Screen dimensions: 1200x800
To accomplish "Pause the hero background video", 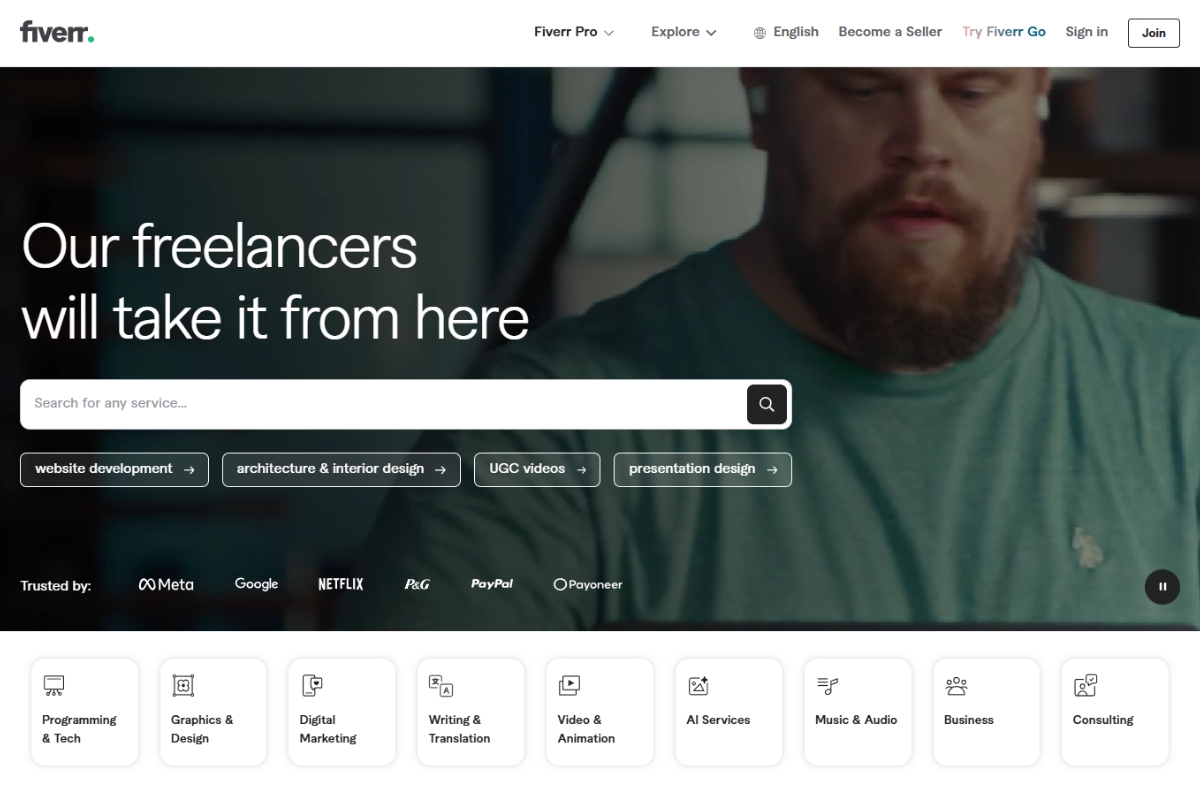I will pos(1162,587).
